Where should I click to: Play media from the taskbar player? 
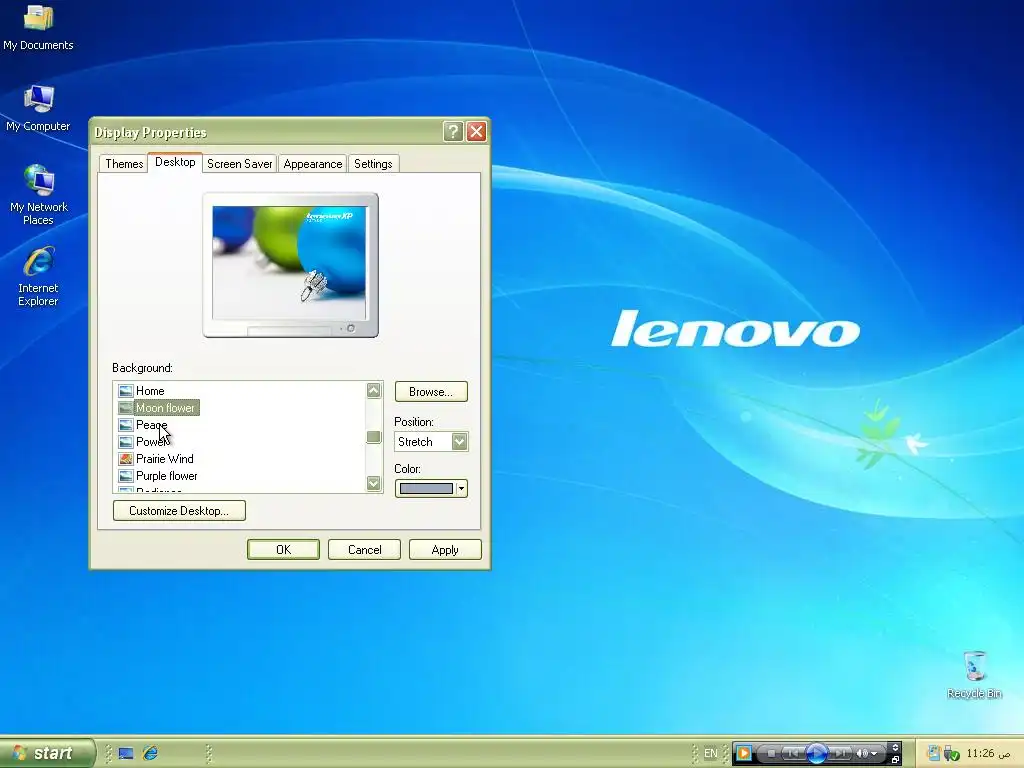point(816,753)
